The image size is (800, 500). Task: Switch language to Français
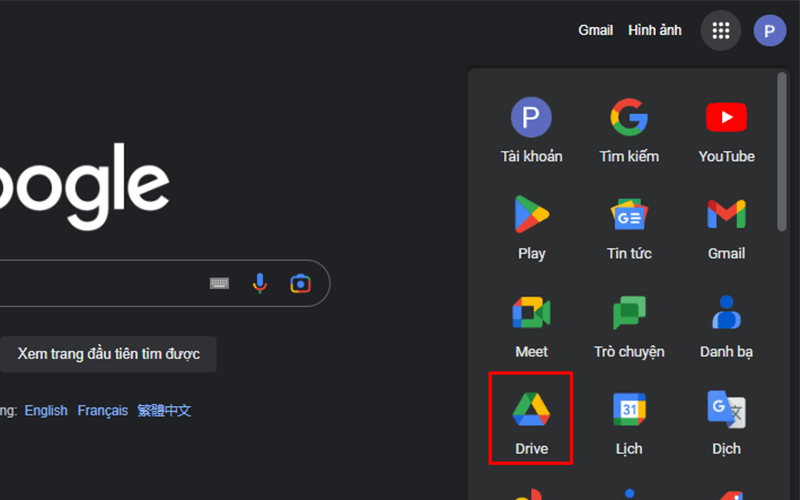click(103, 411)
